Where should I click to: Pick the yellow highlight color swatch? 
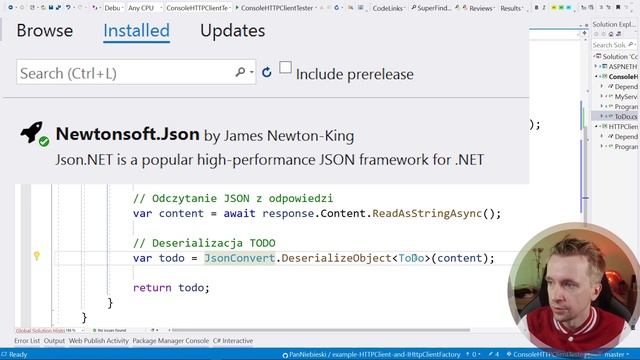tap(554, 8)
